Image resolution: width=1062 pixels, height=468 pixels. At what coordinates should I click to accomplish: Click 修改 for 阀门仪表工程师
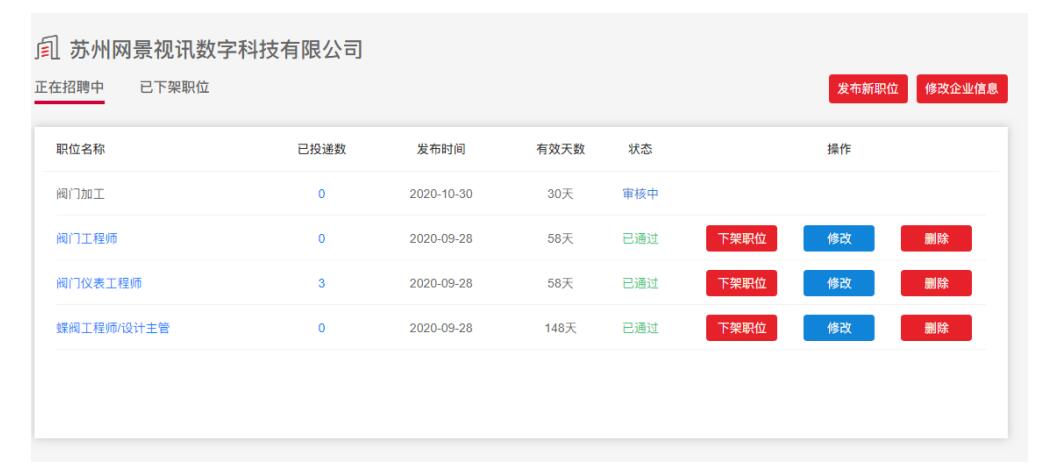pos(838,283)
